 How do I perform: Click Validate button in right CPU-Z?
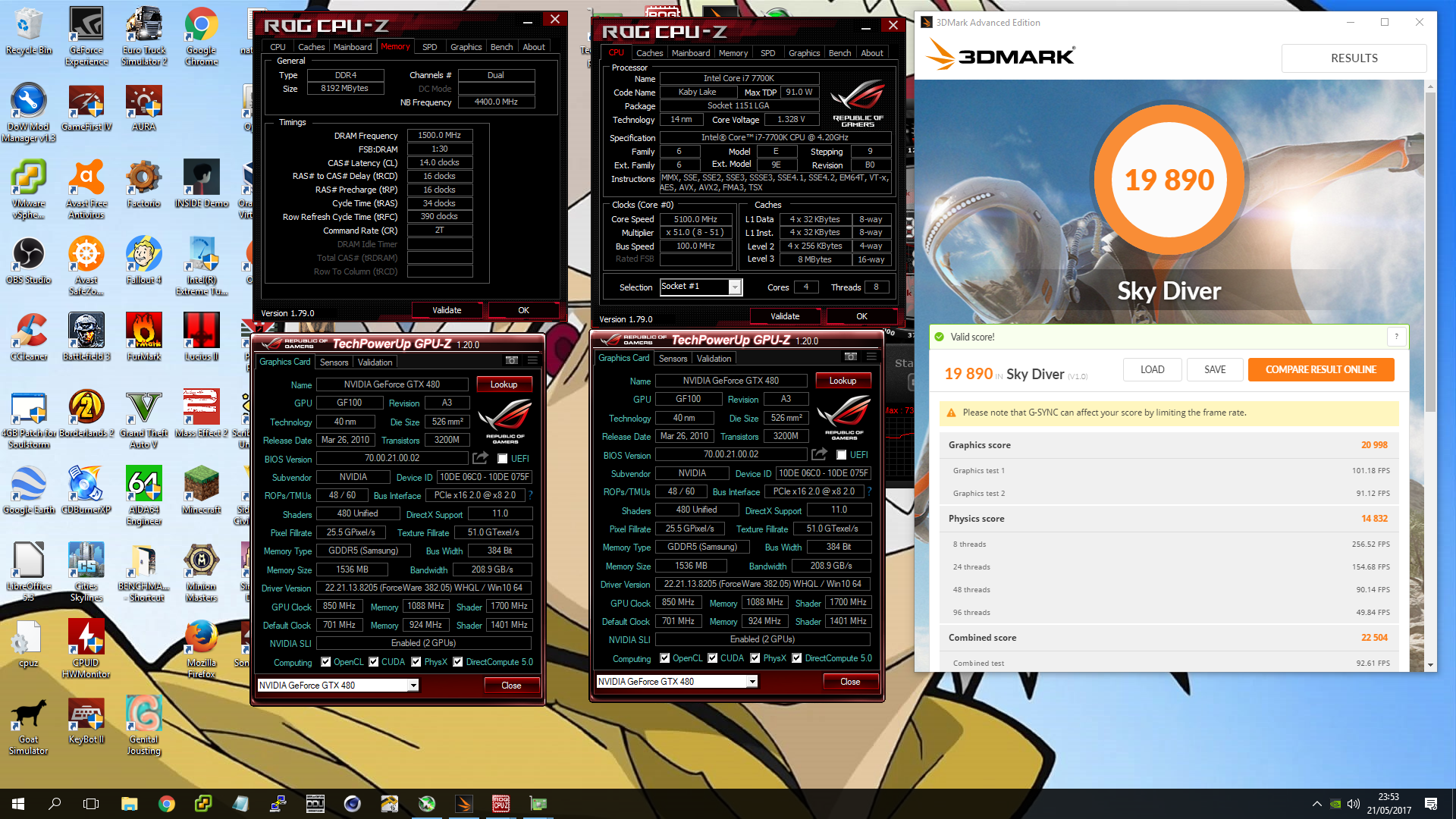point(785,316)
